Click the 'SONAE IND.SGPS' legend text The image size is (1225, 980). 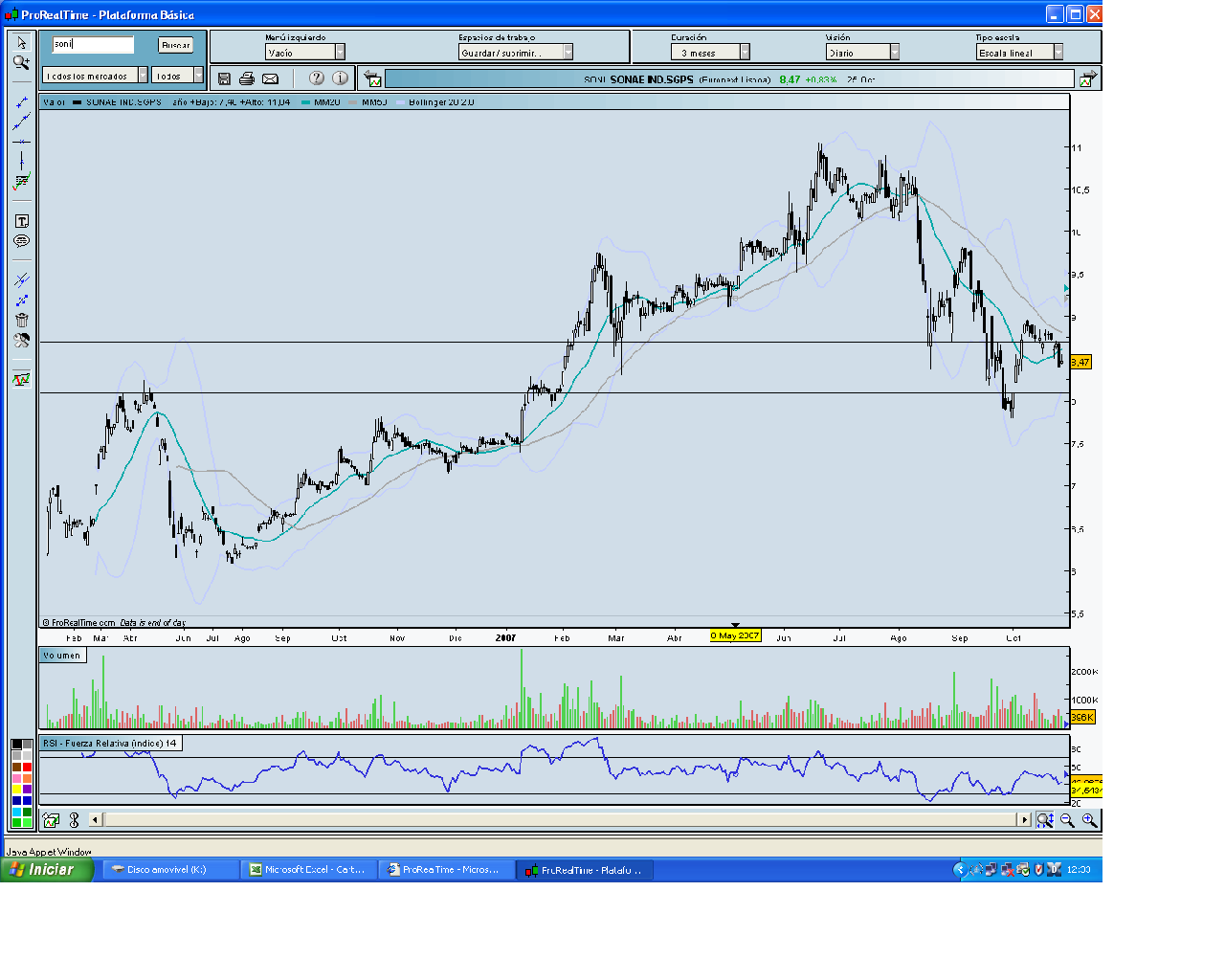click(x=123, y=102)
